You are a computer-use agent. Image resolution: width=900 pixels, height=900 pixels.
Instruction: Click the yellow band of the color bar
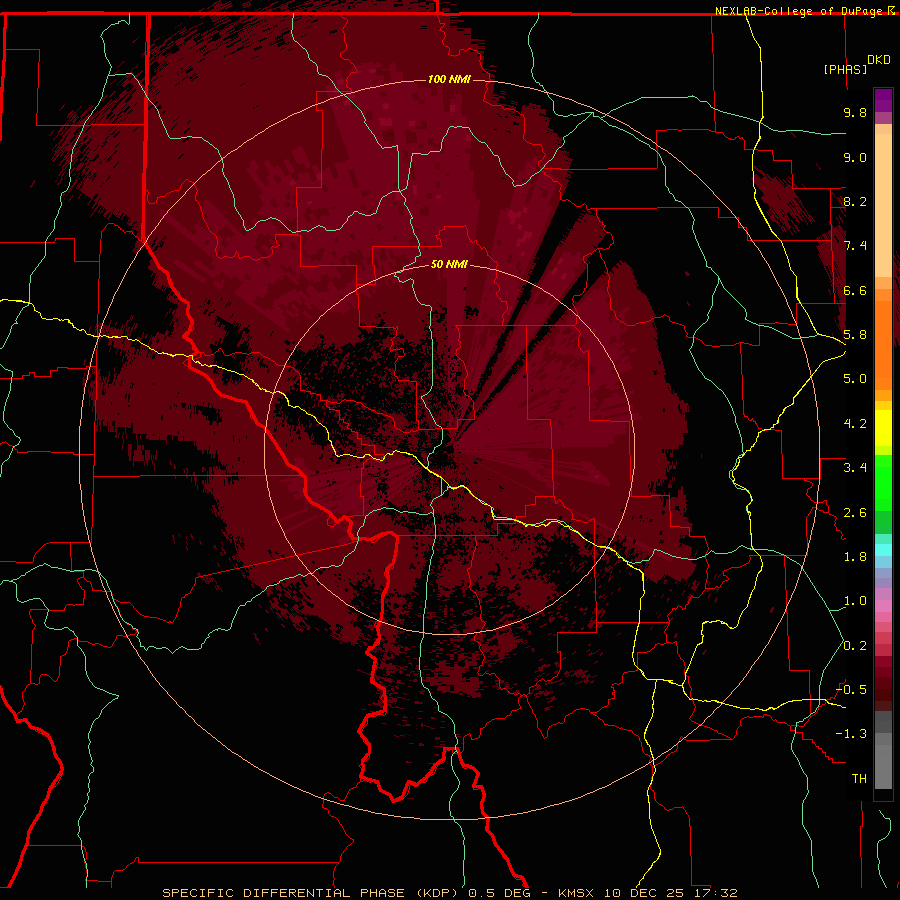(x=883, y=428)
